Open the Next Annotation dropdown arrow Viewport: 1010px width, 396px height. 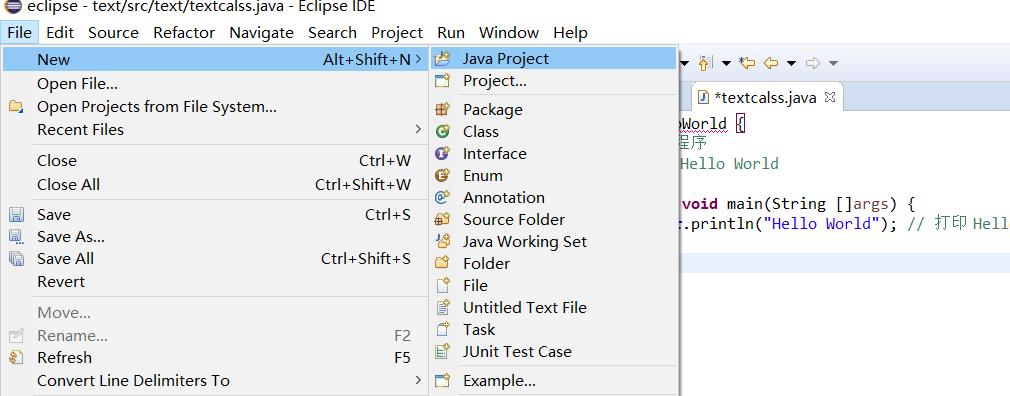click(726, 63)
